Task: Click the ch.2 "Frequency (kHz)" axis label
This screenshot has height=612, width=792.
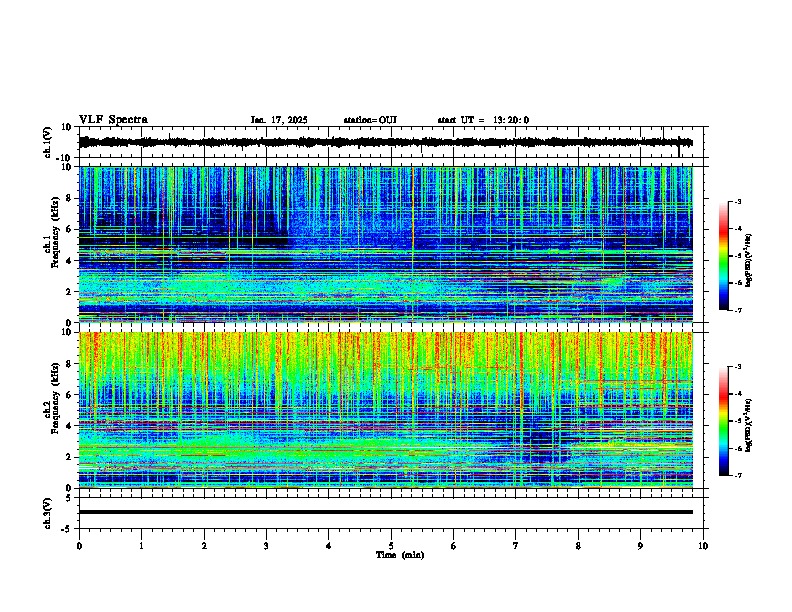Action: click(x=55, y=397)
